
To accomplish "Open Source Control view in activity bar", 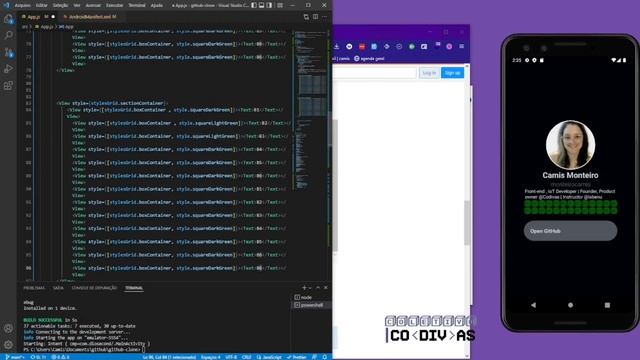I will [8, 52].
